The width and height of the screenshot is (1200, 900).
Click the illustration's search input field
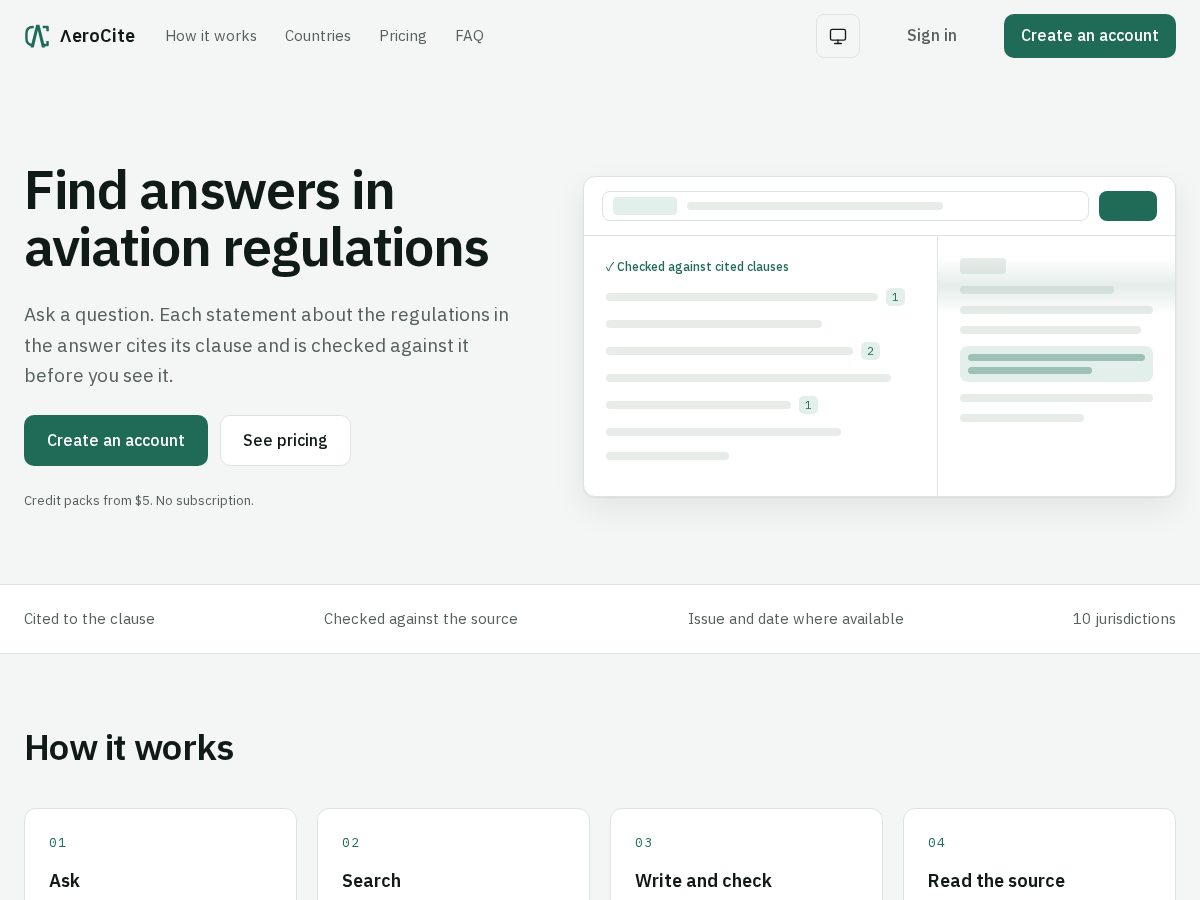click(845, 206)
